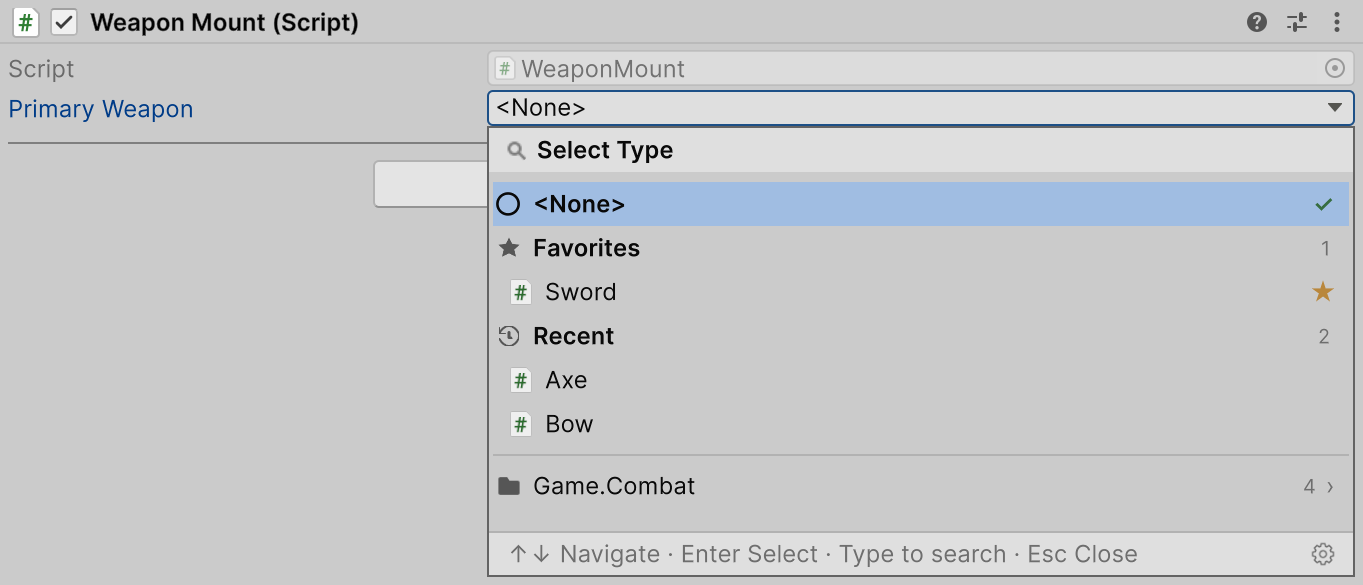Image resolution: width=1363 pixels, height=585 pixels.
Task: Open the component three-dot context menu
Action: [1337, 22]
